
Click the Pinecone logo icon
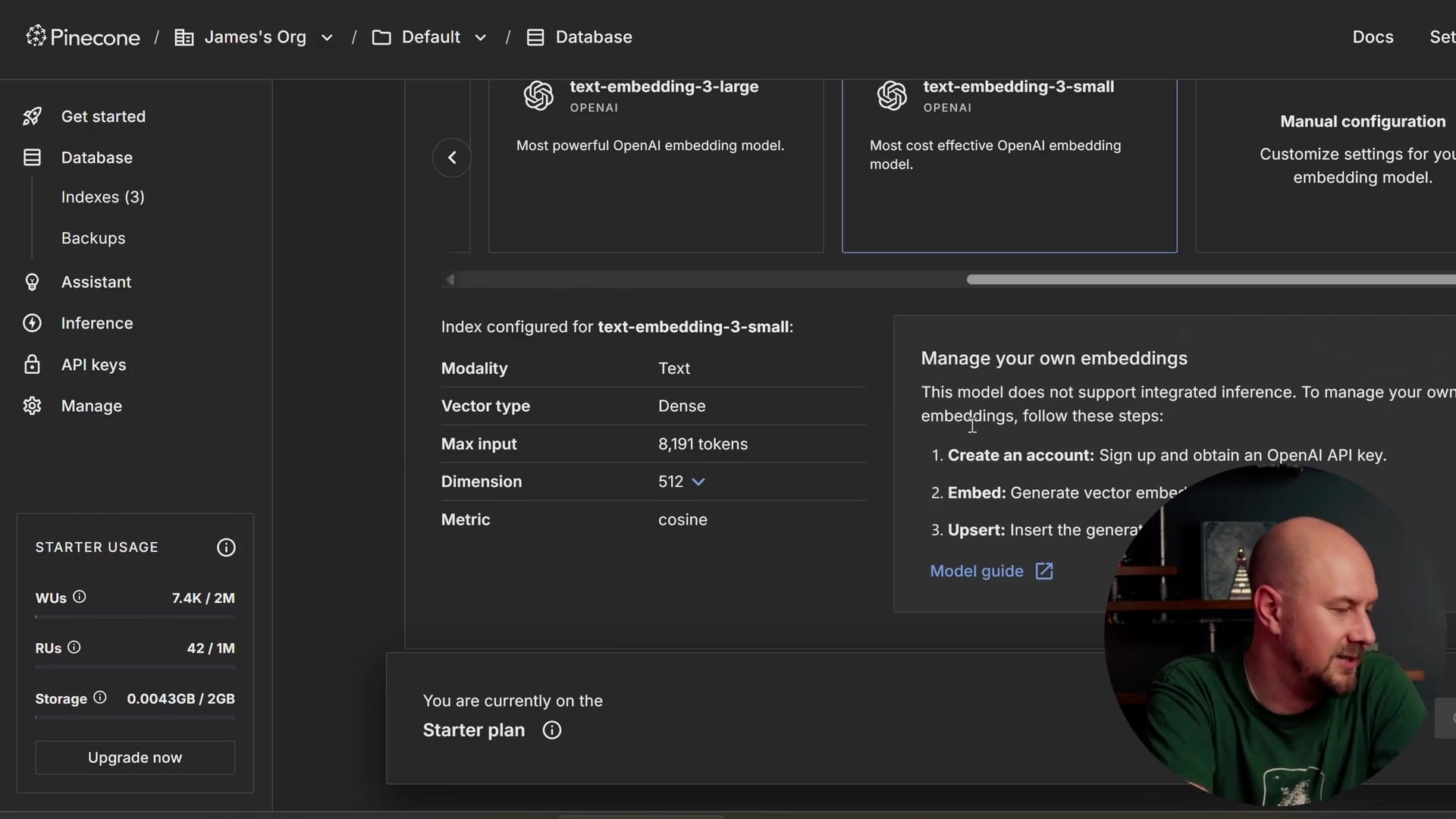(36, 36)
